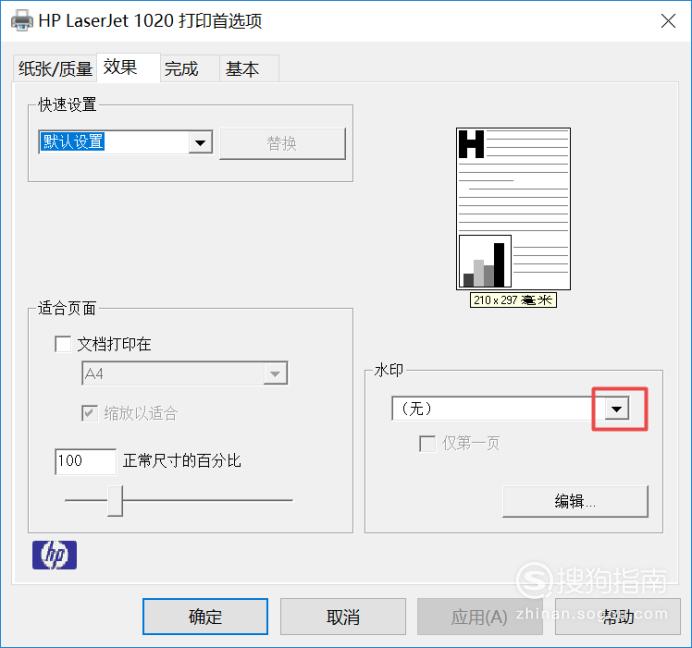Switch to the 纸张/质量 tab

[x=55, y=69]
